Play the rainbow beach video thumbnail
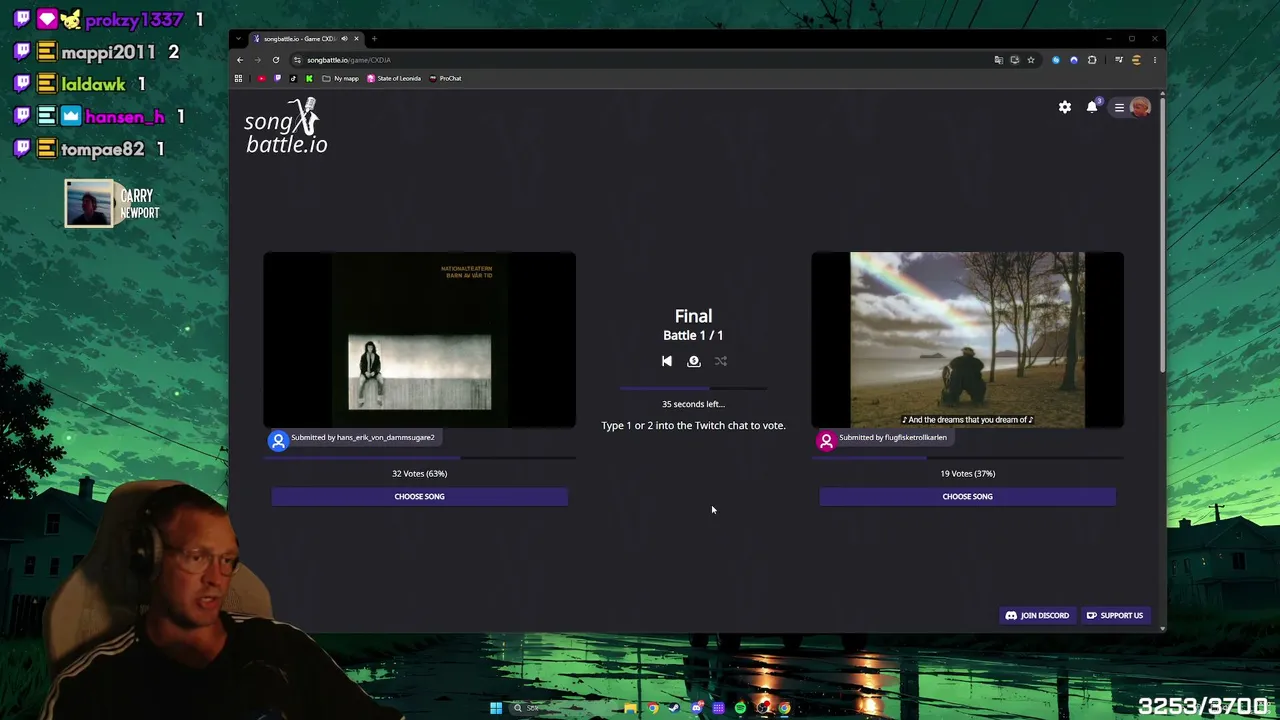This screenshot has width=1280, height=720. coord(967,340)
